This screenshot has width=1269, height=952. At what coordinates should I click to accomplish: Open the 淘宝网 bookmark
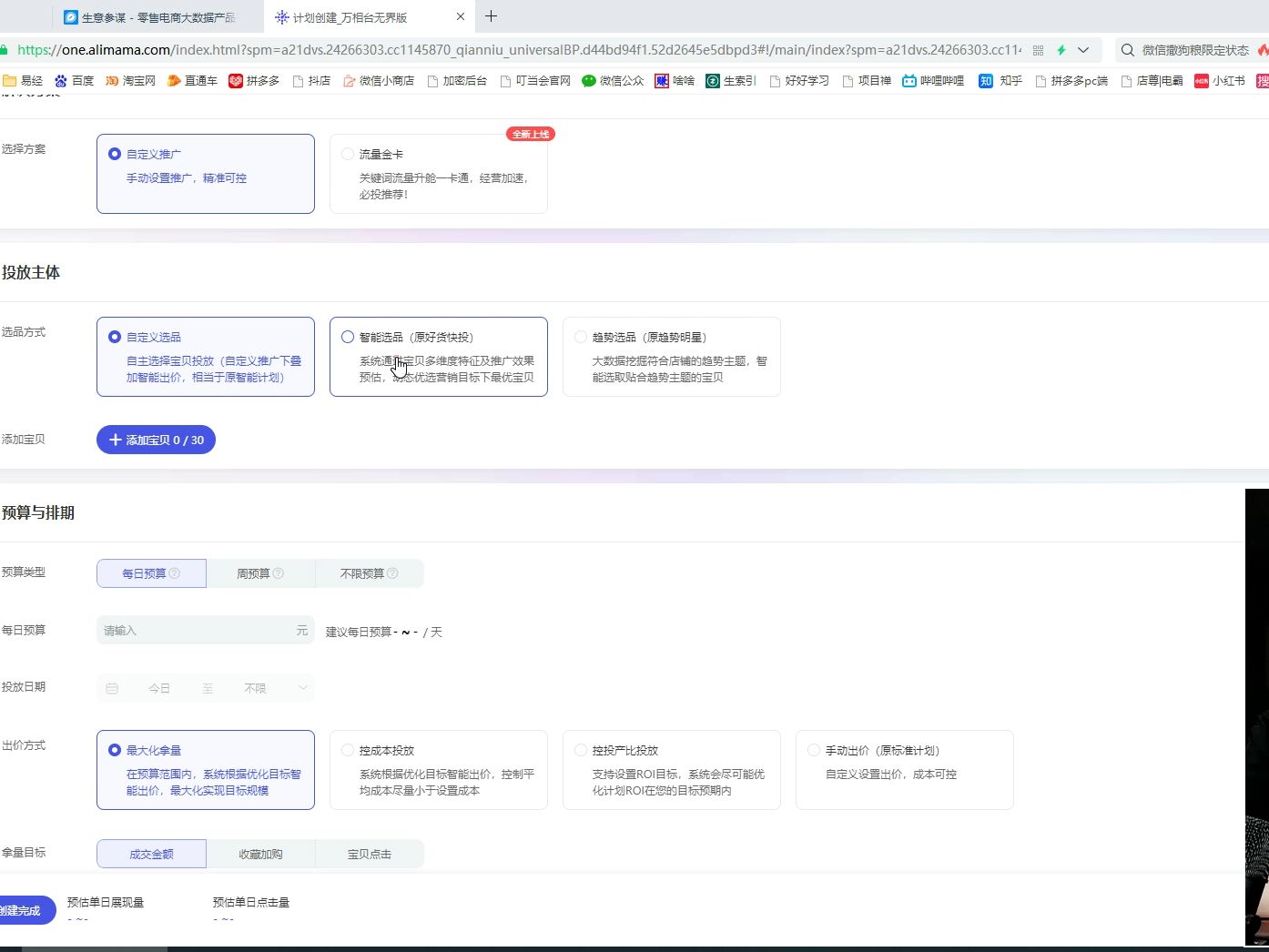point(130,81)
